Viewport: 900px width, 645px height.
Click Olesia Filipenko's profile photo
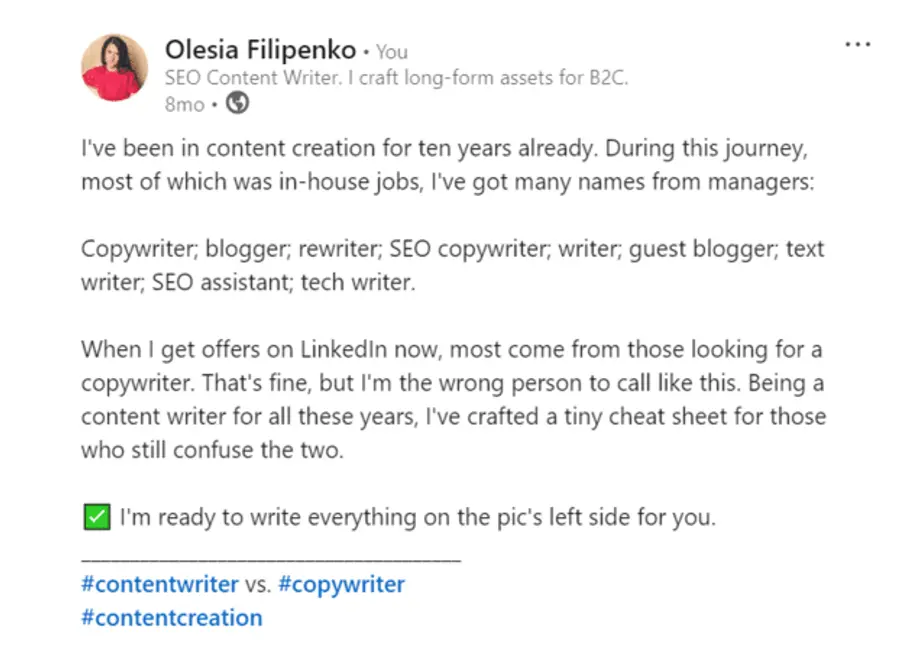[114, 67]
